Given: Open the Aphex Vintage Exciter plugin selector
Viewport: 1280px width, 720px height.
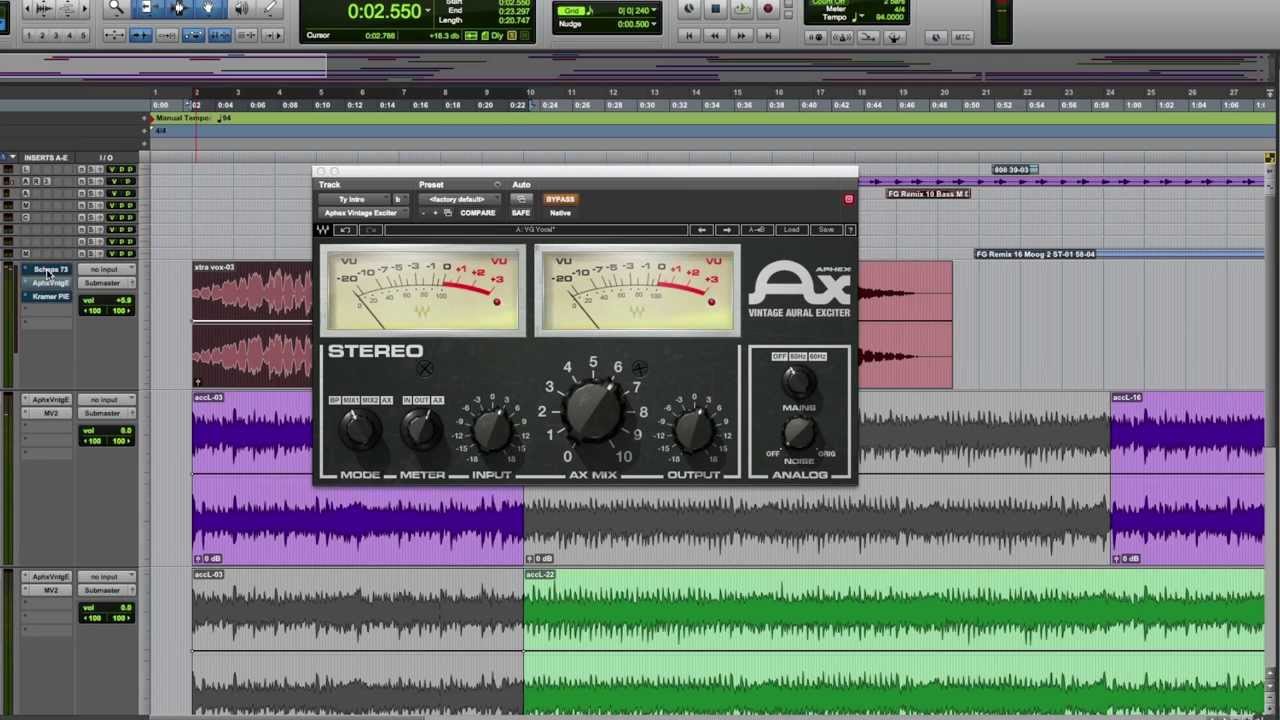Looking at the screenshot, I should tap(361, 213).
